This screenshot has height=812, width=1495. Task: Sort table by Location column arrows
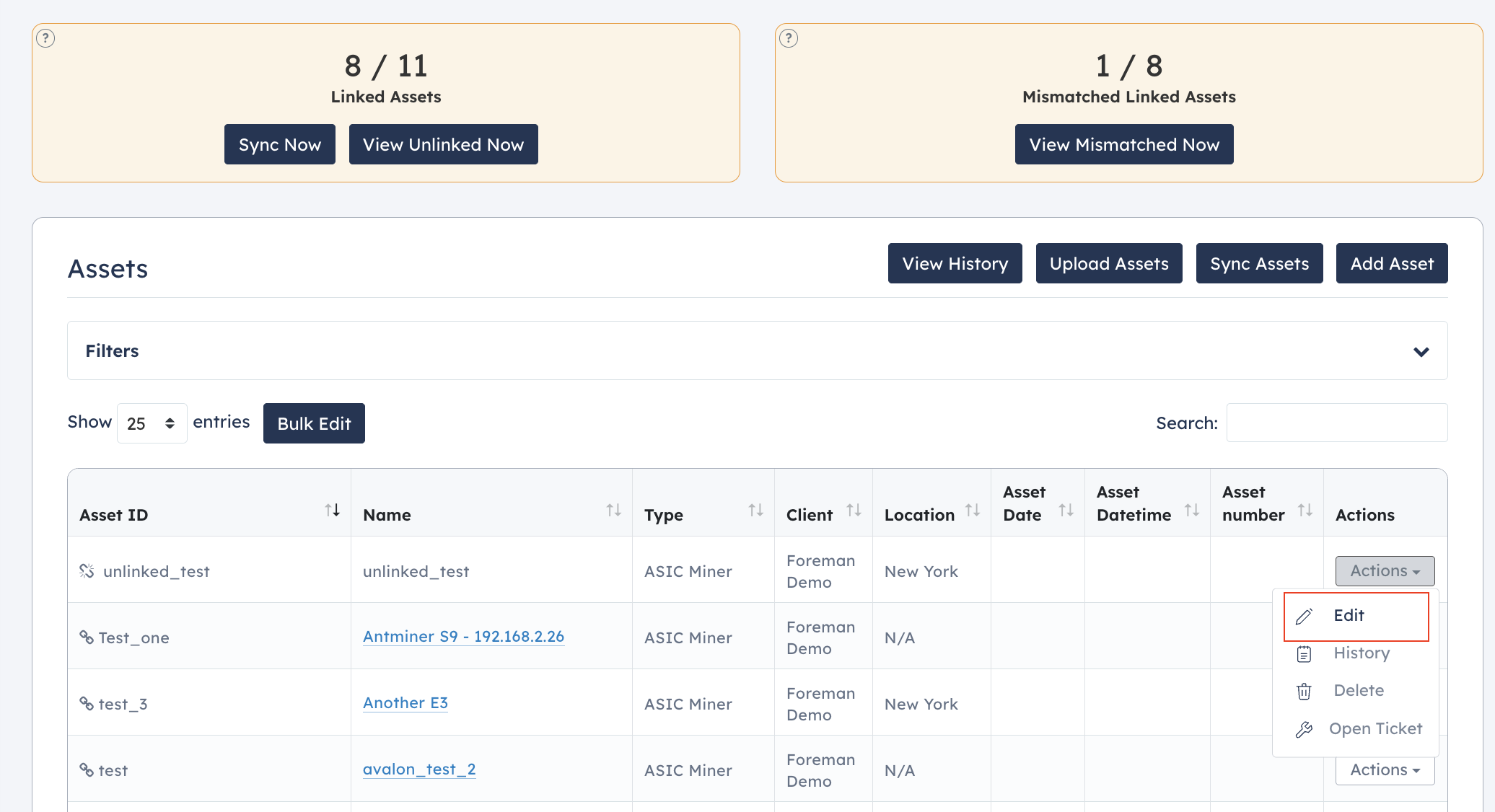point(972,511)
